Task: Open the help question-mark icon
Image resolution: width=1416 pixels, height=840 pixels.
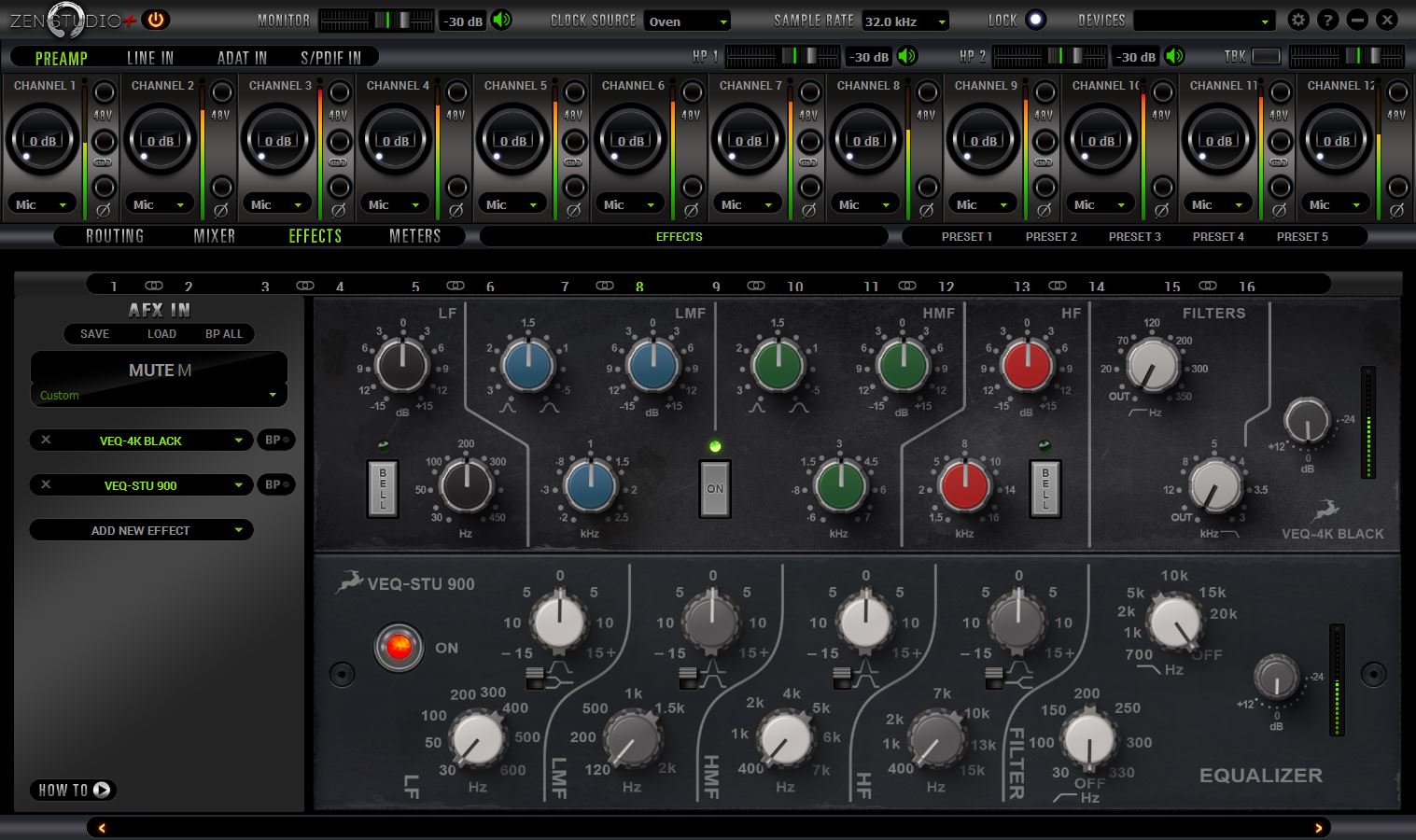Action: 1329,20
